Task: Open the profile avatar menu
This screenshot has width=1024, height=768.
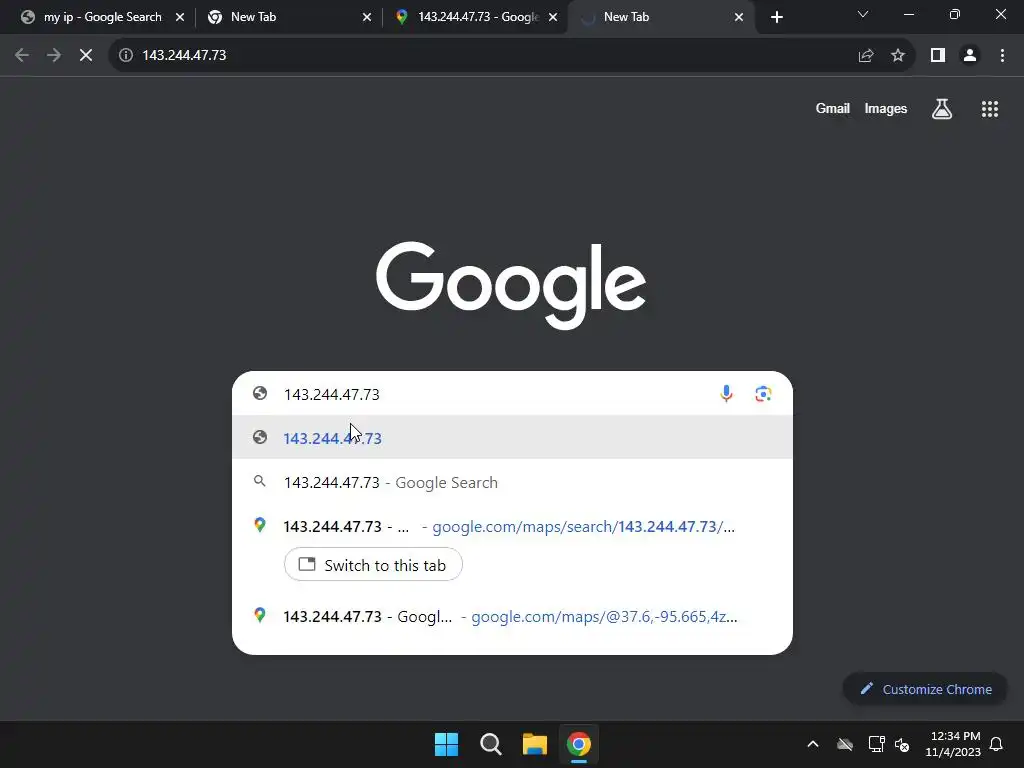Action: coord(970,56)
